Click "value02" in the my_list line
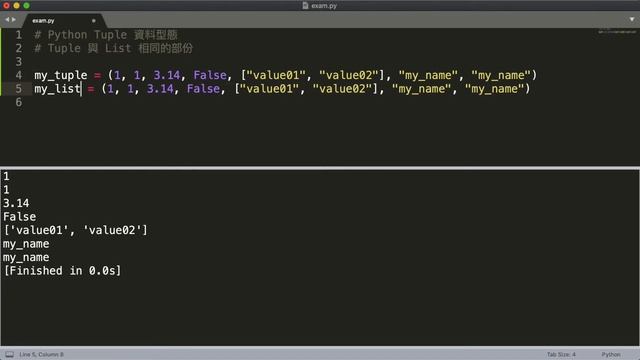The height and width of the screenshot is (360, 640). pyautogui.click(x=342, y=89)
